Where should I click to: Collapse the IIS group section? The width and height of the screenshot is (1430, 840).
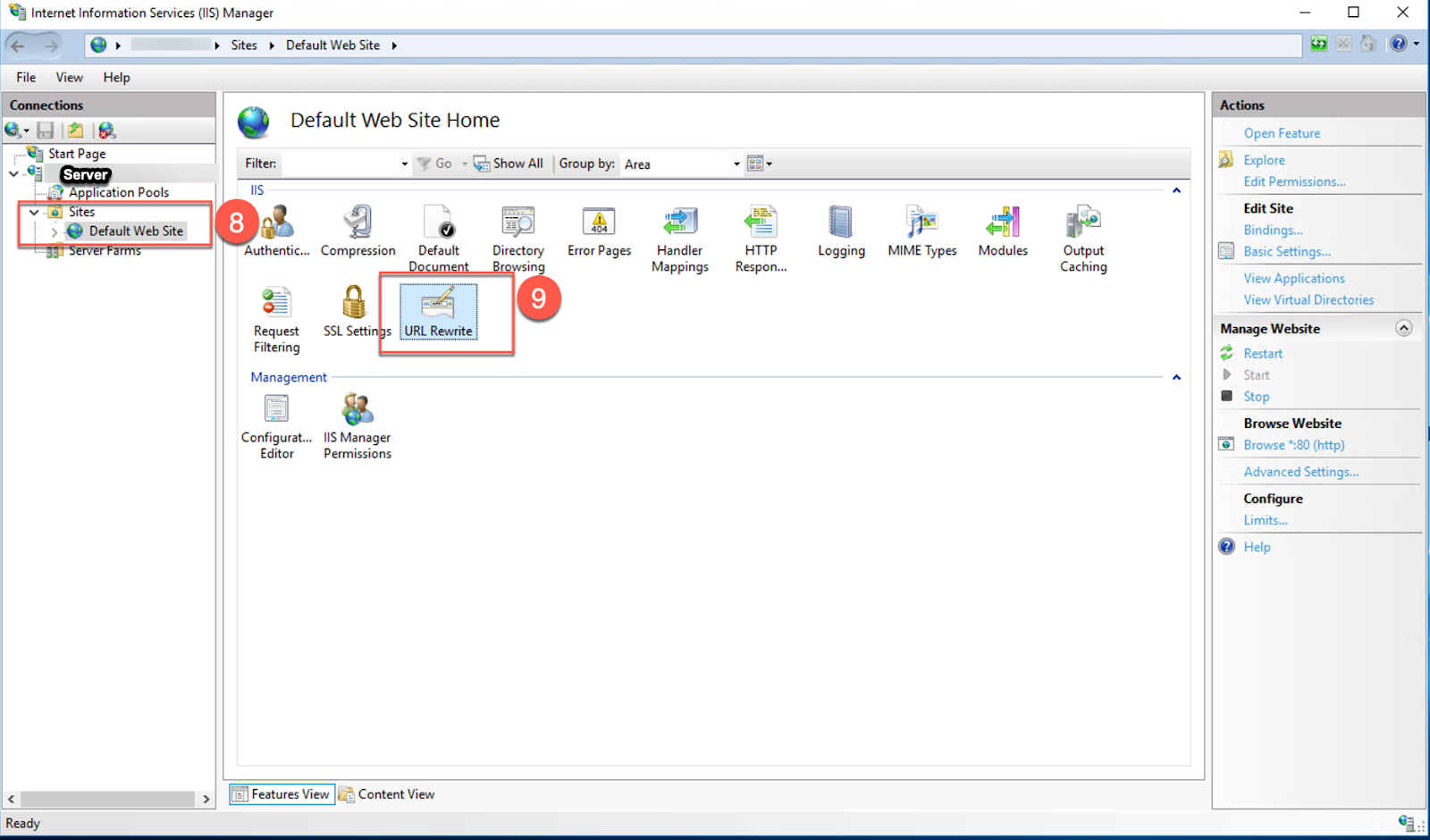pyautogui.click(x=1176, y=190)
